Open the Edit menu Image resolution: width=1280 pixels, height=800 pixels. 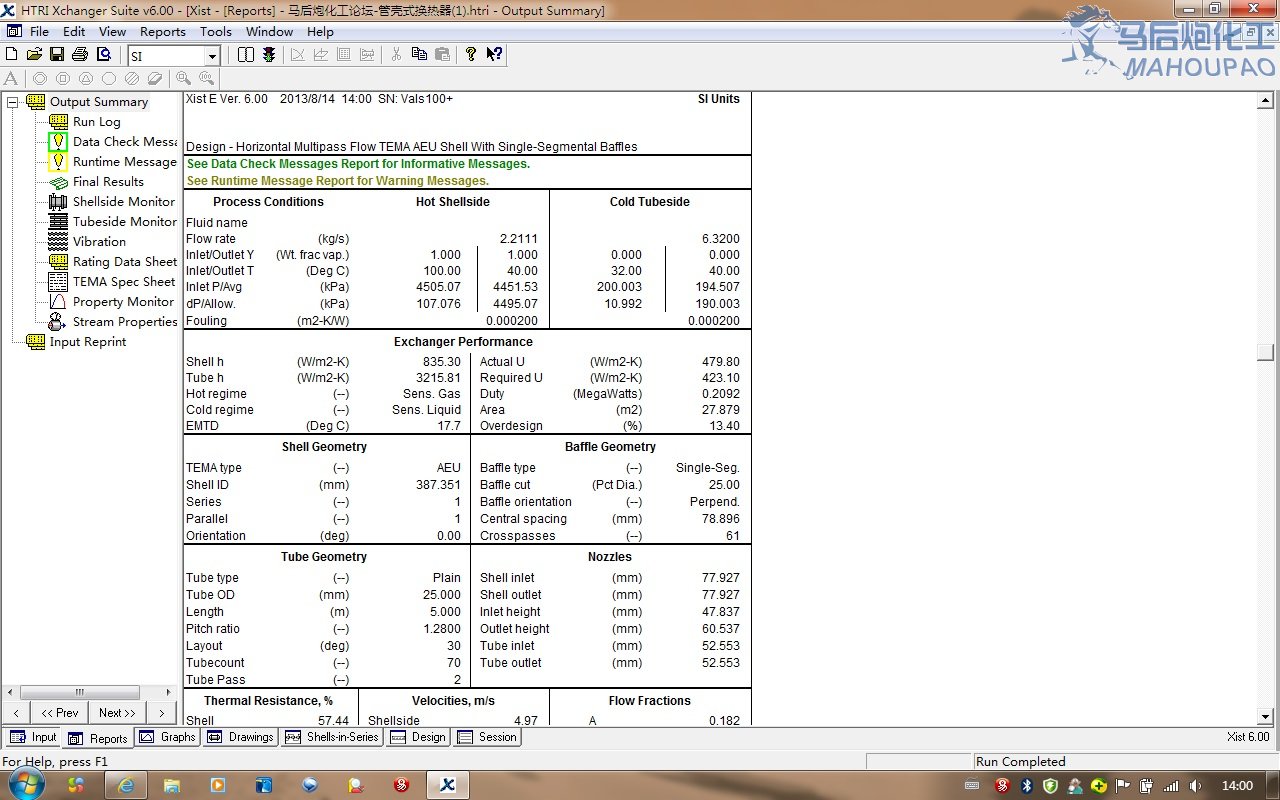click(x=74, y=32)
